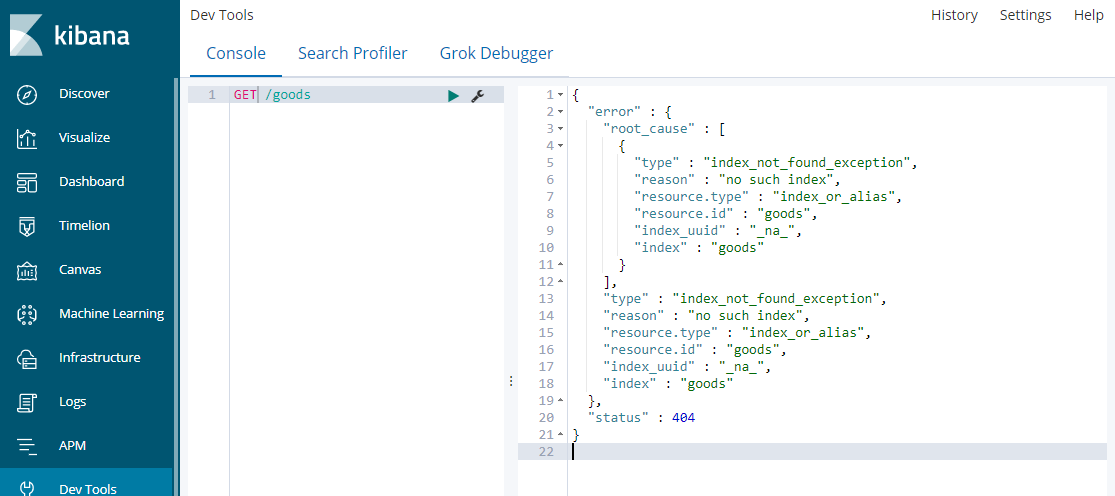
Task: Click the pane resize handle dots
Action: (x=511, y=382)
